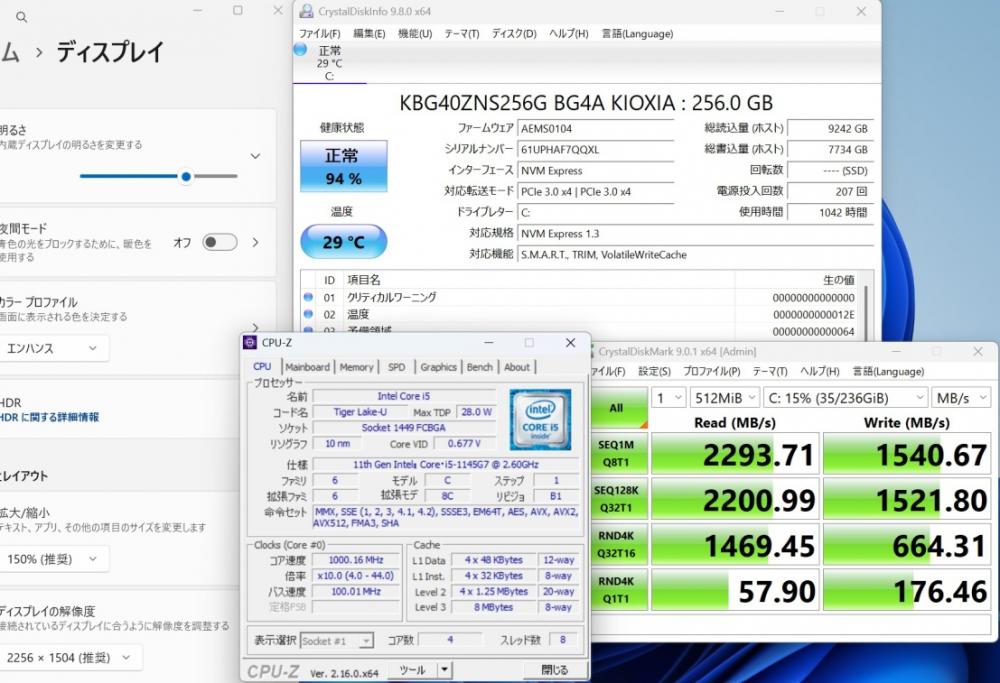This screenshot has height=683, width=1000.
Task: Click the serial number field 61UPHAF7QQXL
Action: (596, 149)
